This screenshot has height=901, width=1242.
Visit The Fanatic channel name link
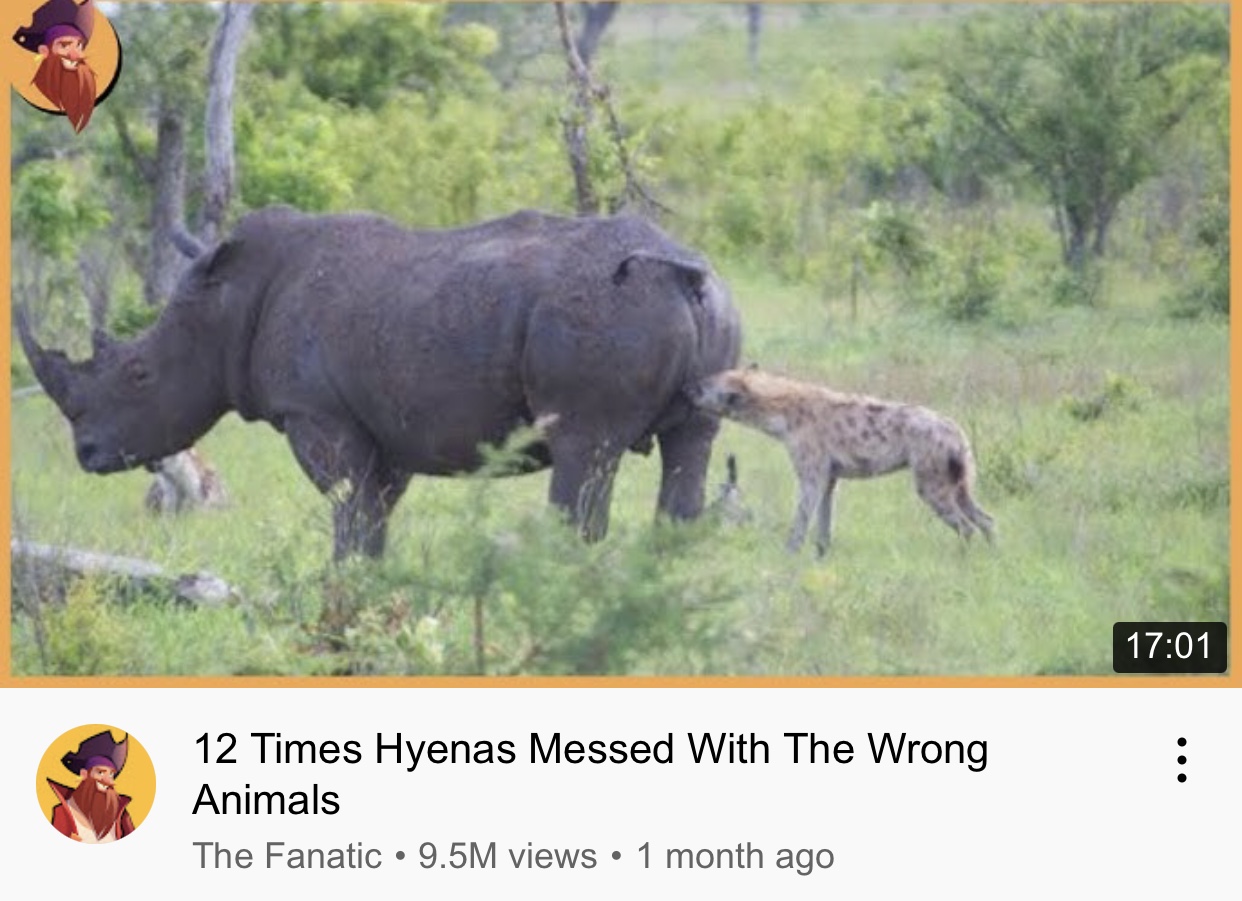(x=287, y=856)
